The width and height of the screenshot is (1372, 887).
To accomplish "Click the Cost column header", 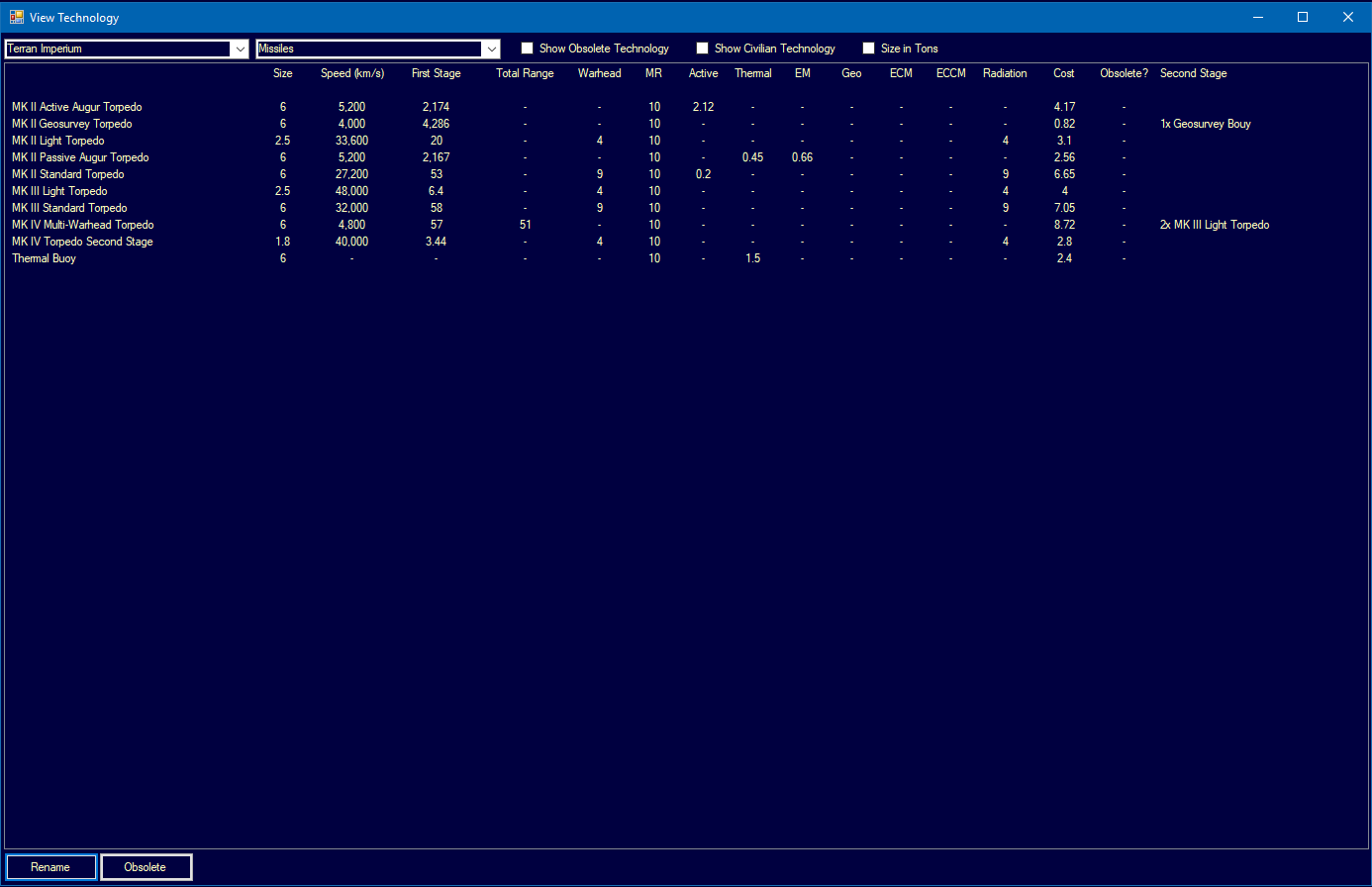I will [x=1064, y=73].
